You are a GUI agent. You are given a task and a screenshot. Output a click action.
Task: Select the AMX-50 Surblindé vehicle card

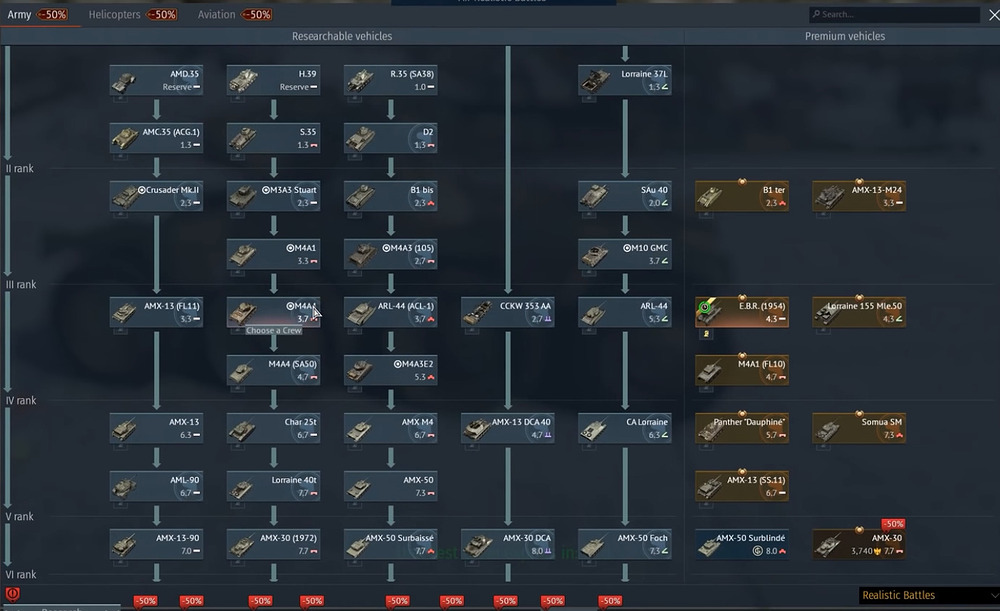(742, 544)
